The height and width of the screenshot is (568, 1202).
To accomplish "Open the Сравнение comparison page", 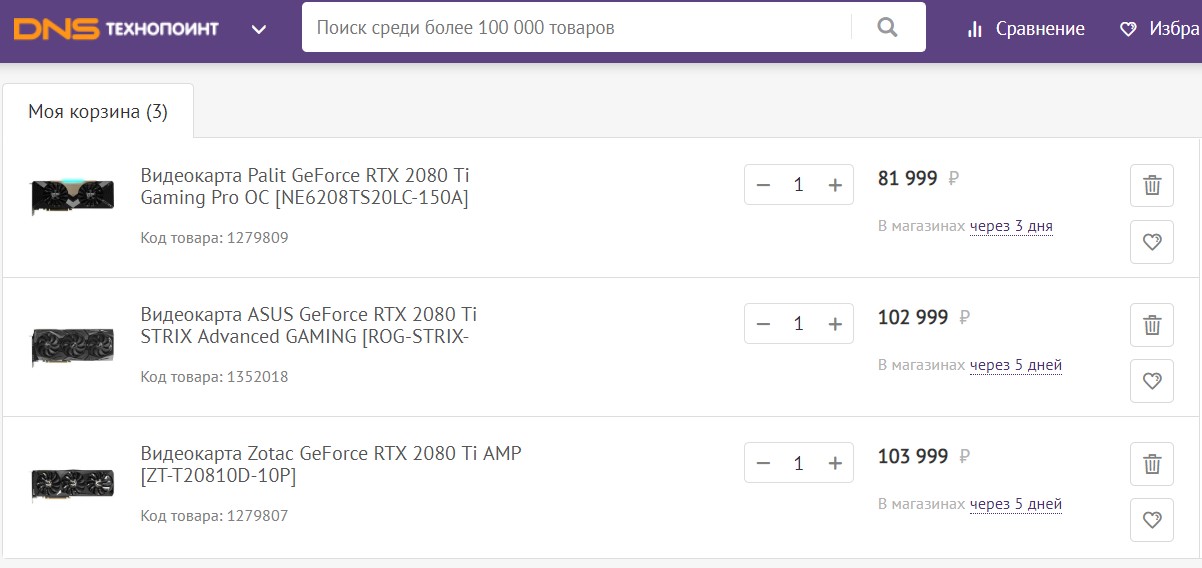I will click(1026, 29).
